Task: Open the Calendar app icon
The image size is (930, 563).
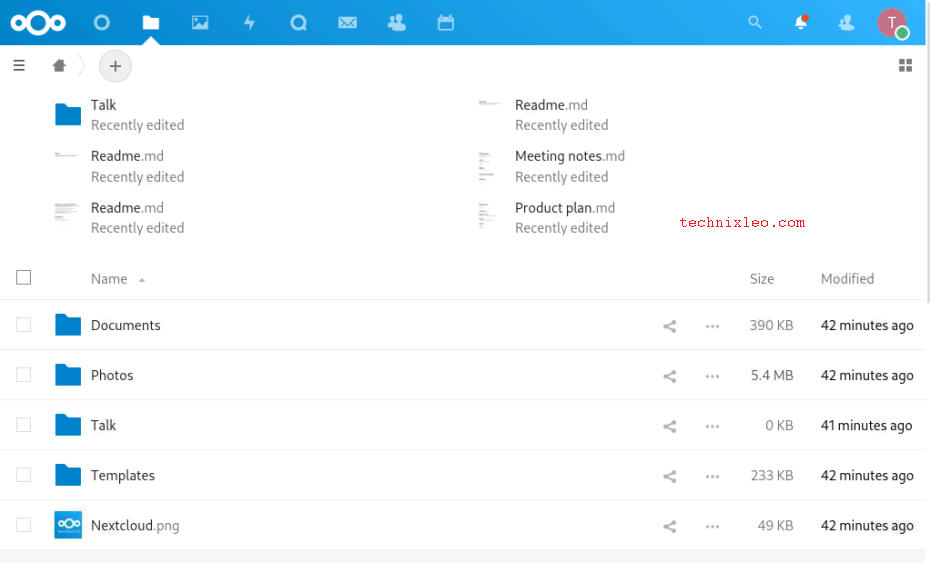Action: click(446, 22)
